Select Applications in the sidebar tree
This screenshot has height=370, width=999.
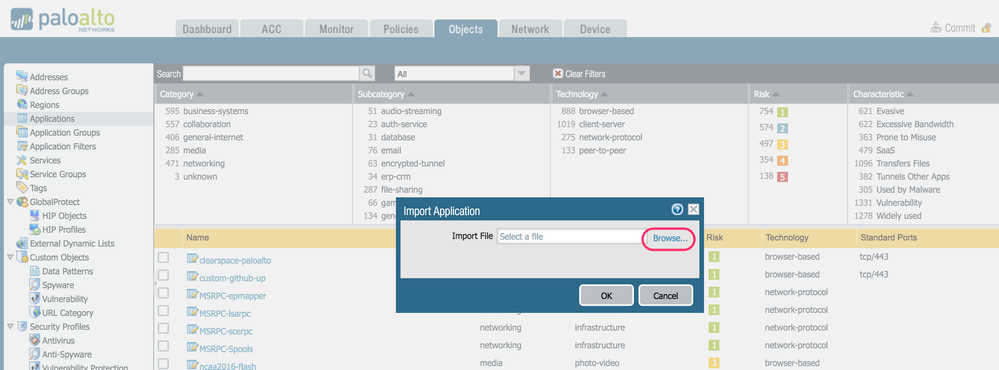tap(52, 118)
